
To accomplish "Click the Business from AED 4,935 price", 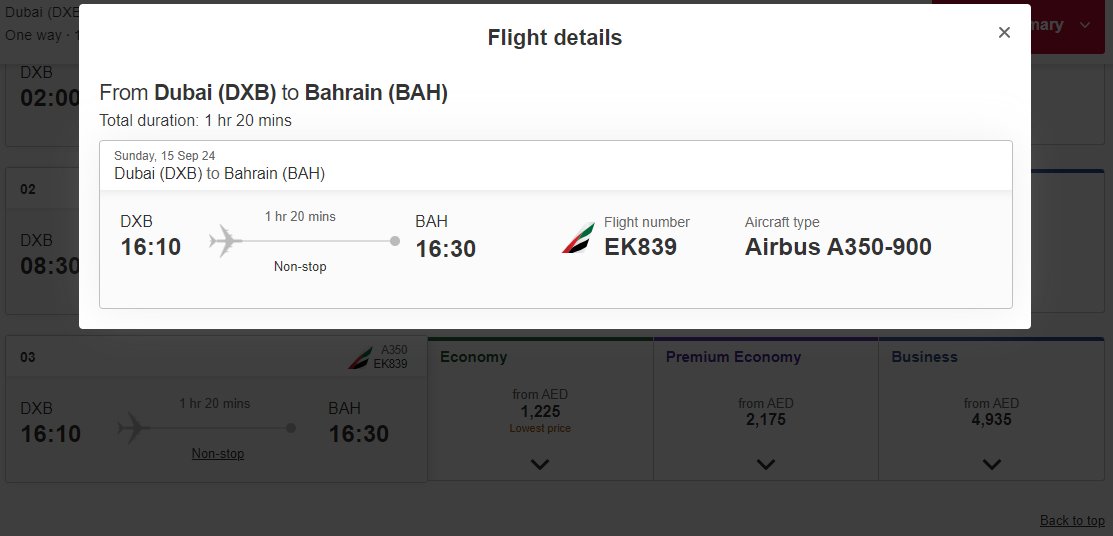I will 991,412.
